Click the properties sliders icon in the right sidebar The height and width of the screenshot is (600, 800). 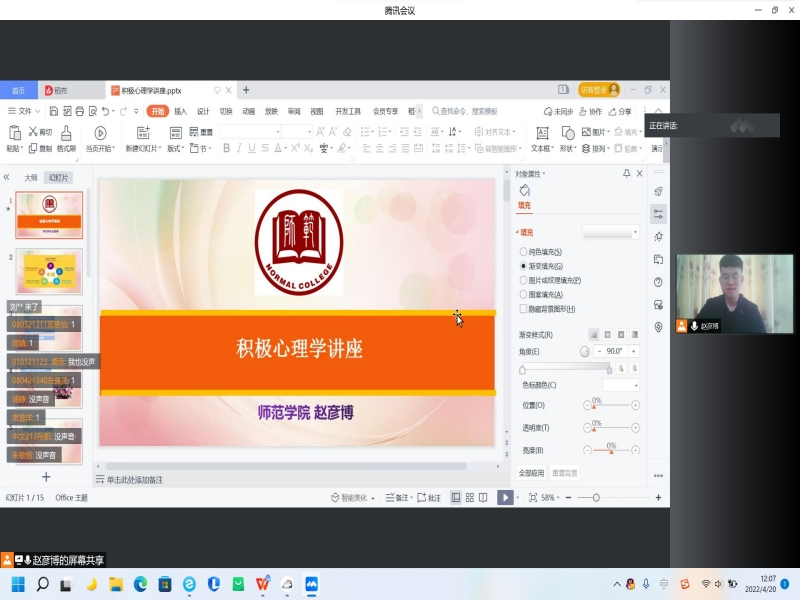[x=659, y=214]
